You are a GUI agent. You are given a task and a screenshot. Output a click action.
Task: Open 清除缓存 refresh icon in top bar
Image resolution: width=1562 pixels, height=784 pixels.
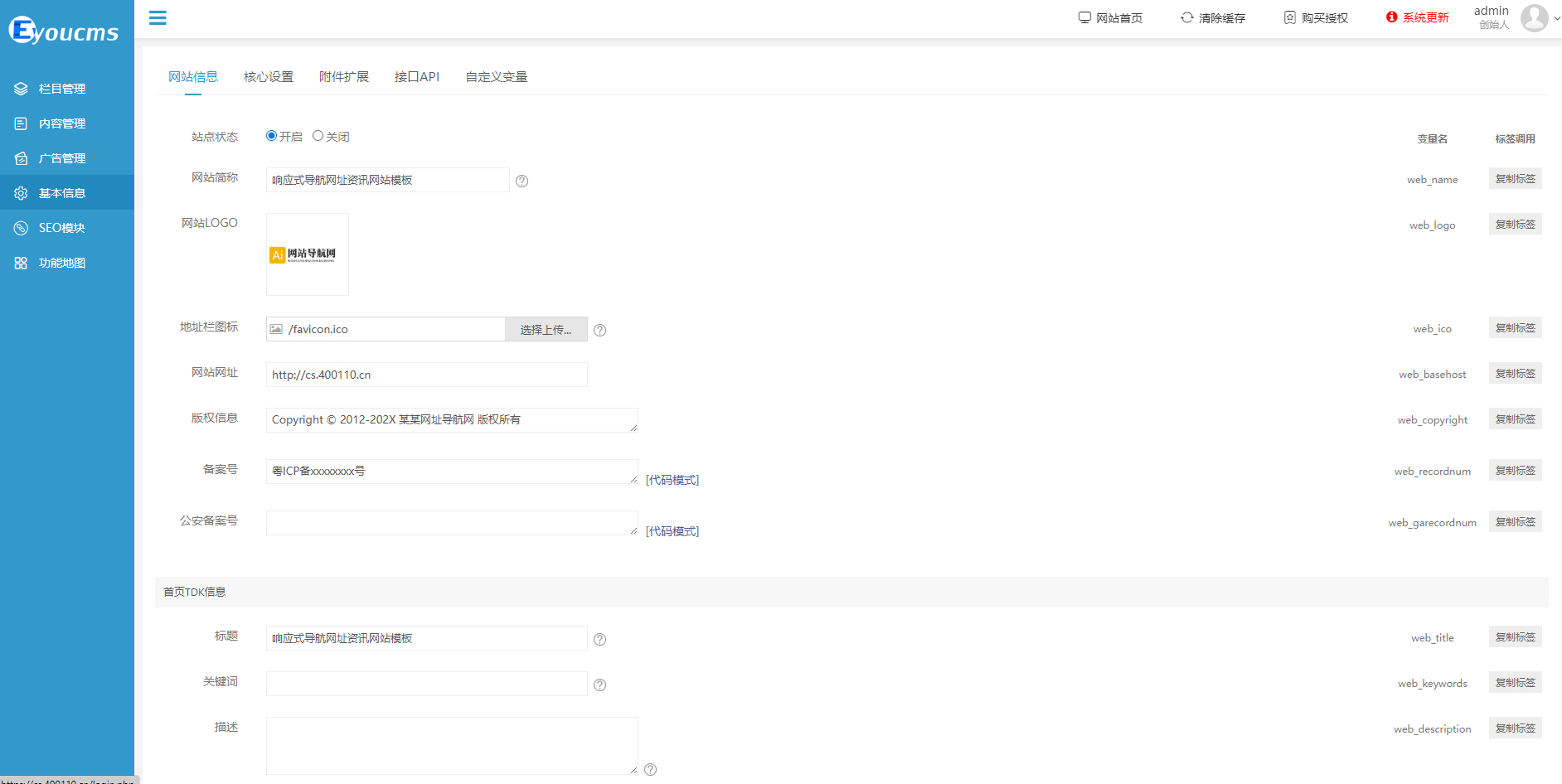[1186, 17]
